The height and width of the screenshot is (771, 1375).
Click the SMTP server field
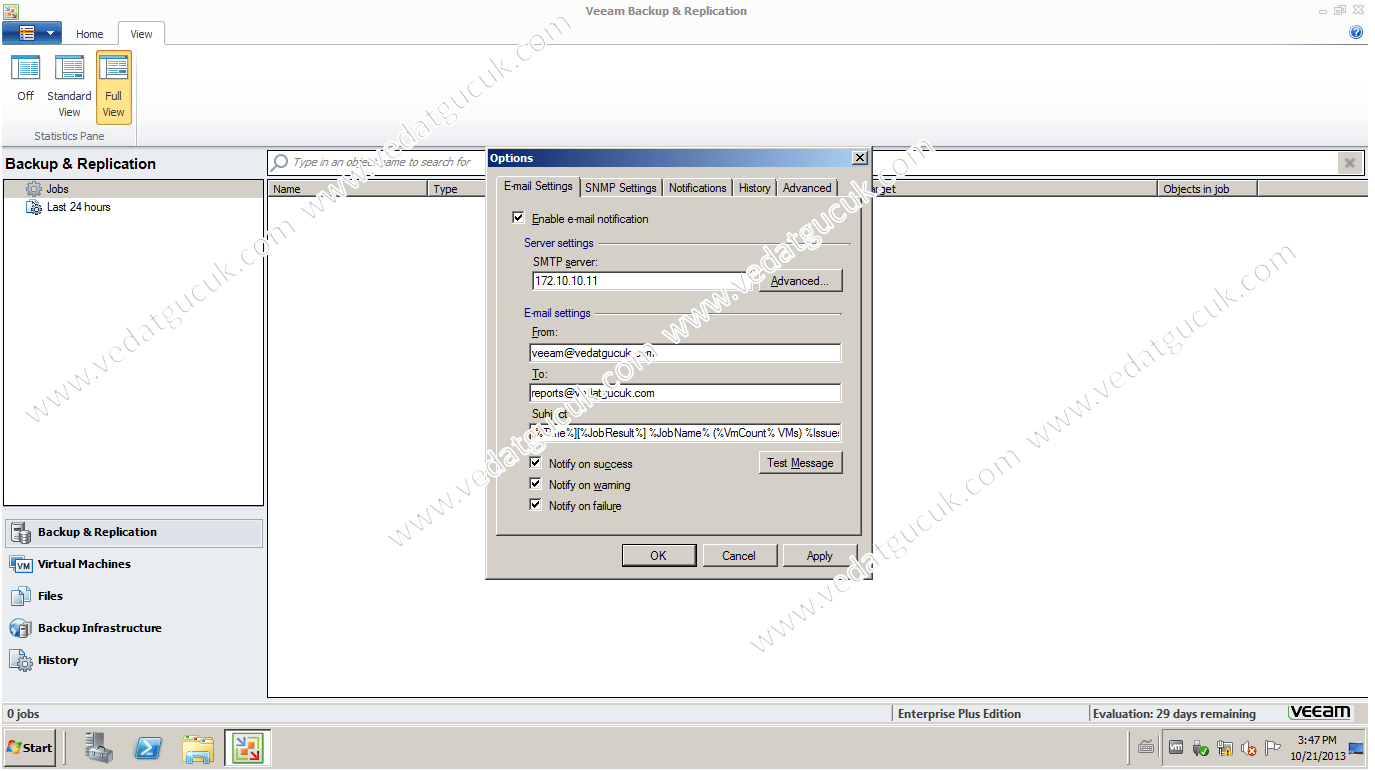pos(645,281)
